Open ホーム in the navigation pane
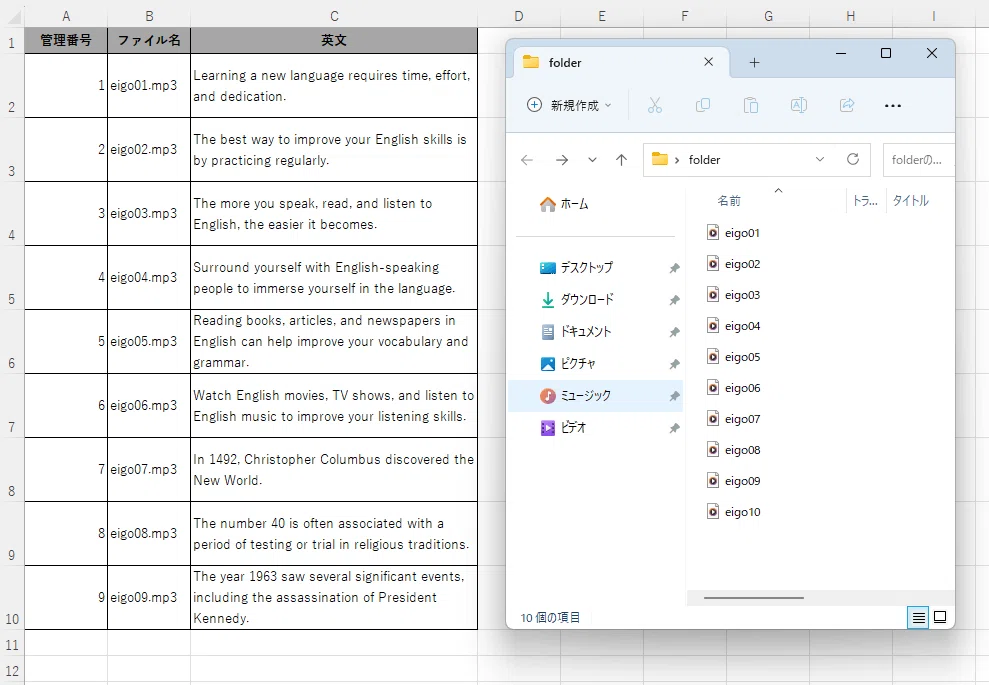989x685 pixels. (x=564, y=204)
